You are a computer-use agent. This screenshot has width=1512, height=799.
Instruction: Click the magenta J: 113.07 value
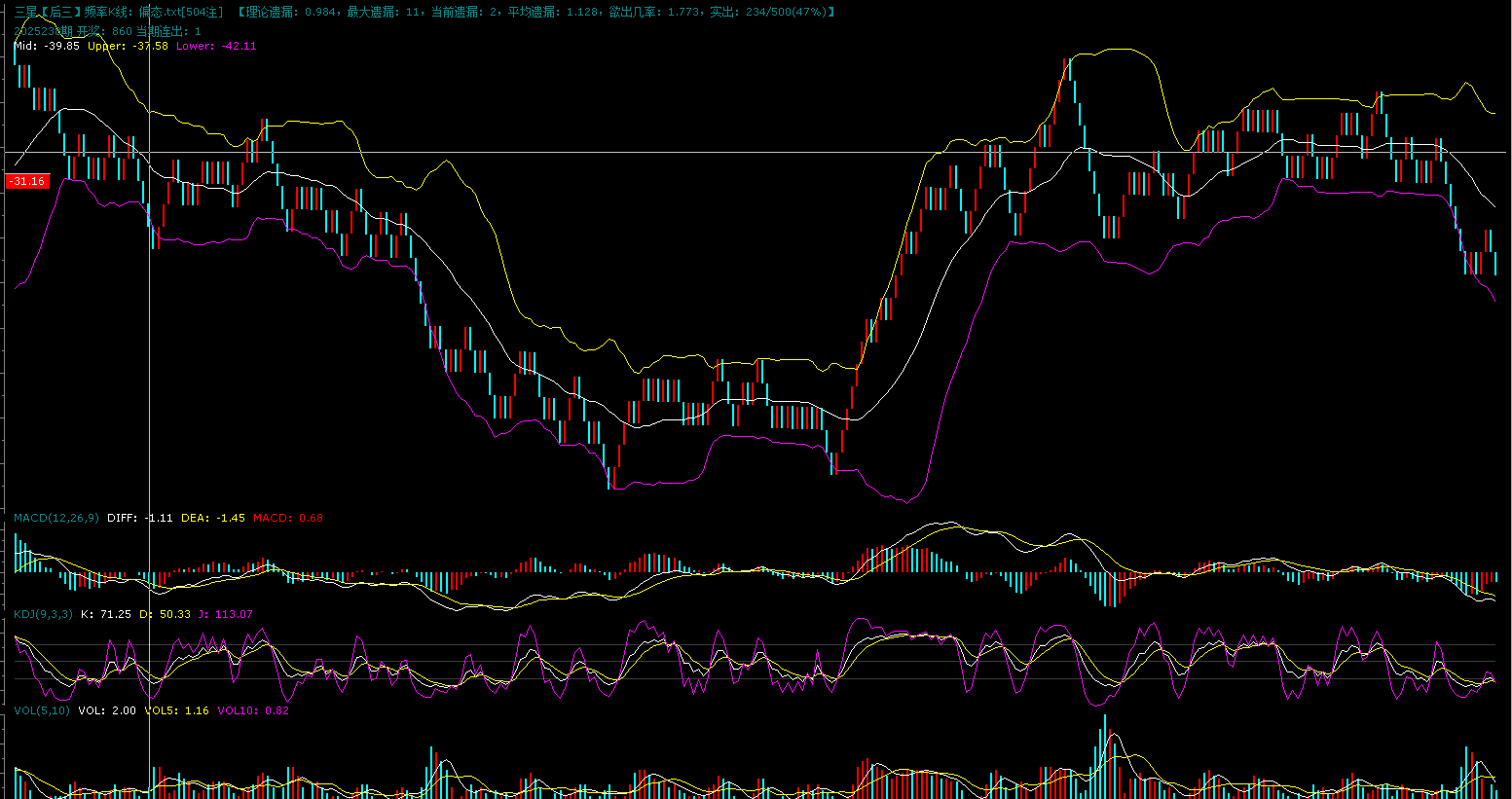[225, 614]
